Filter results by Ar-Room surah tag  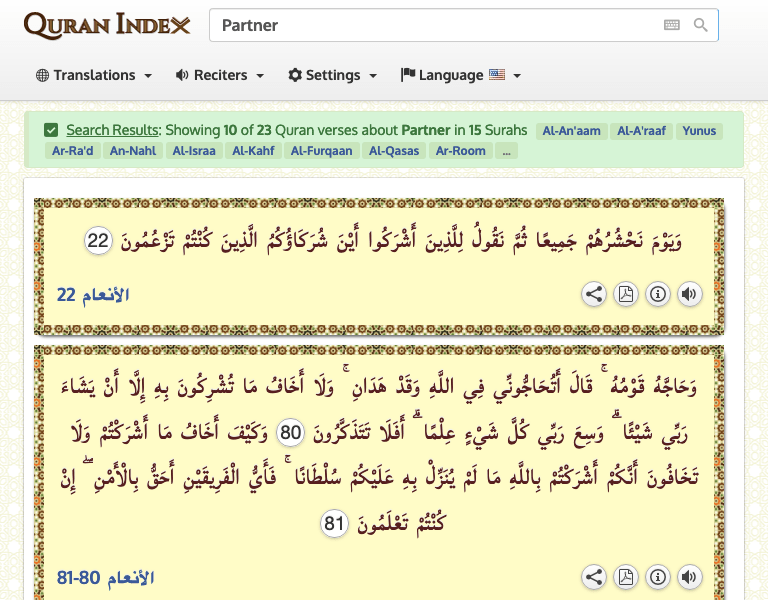pos(460,151)
